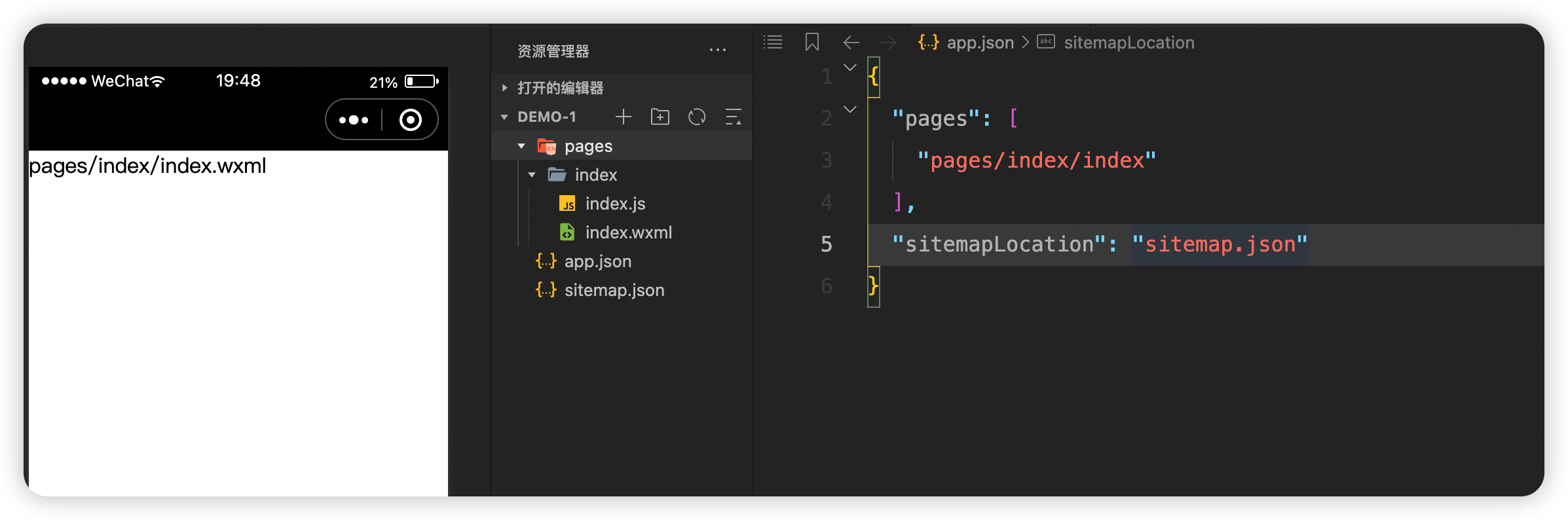This screenshot has height=520, width=1568.
Task: Collapse all folders in the explorer
Action: tap(734, 117)
